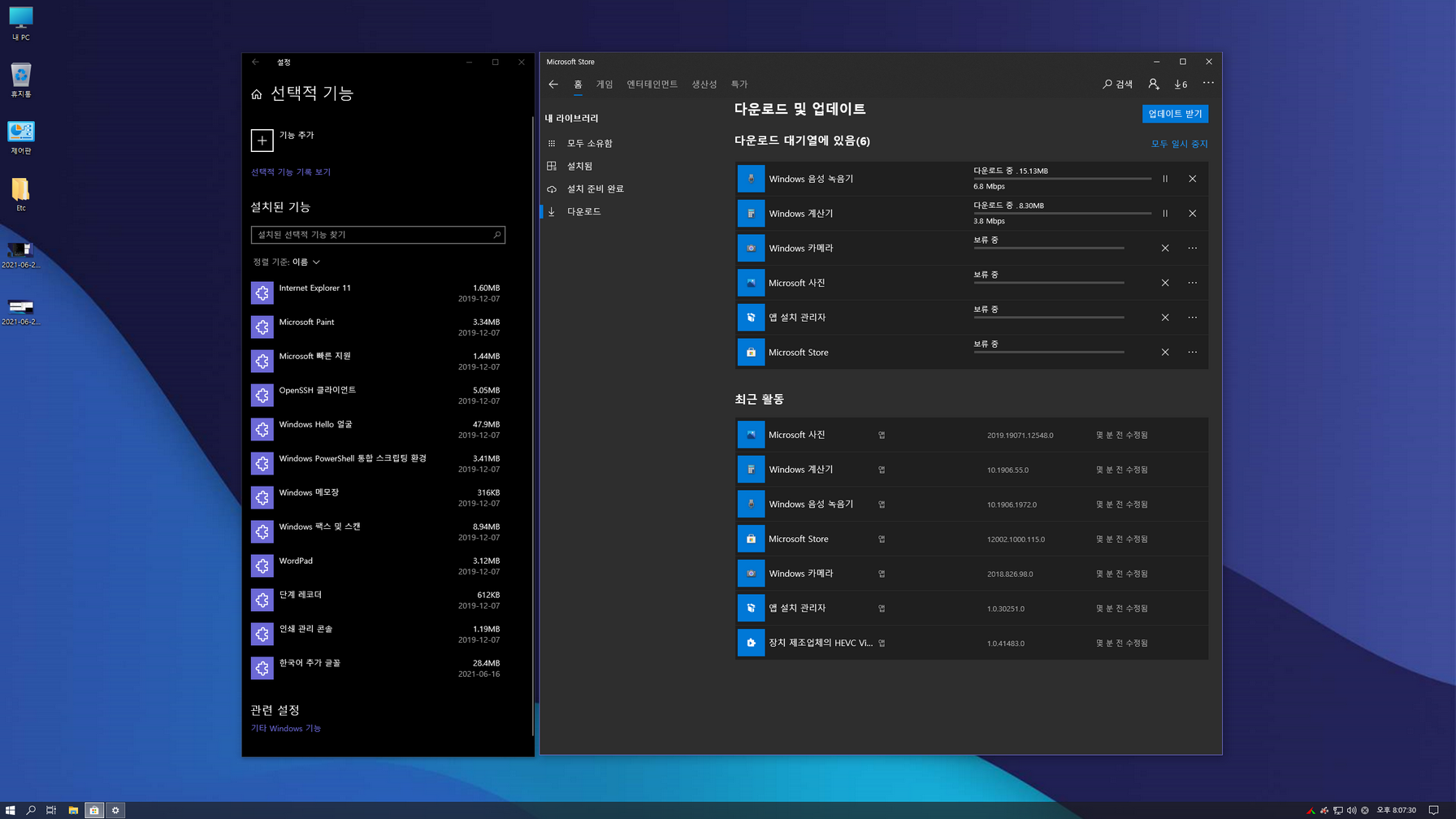The height and width of the screenshot is (819, 1456).
Task: Go to Settings home via house icon
Action: point(257,94)
